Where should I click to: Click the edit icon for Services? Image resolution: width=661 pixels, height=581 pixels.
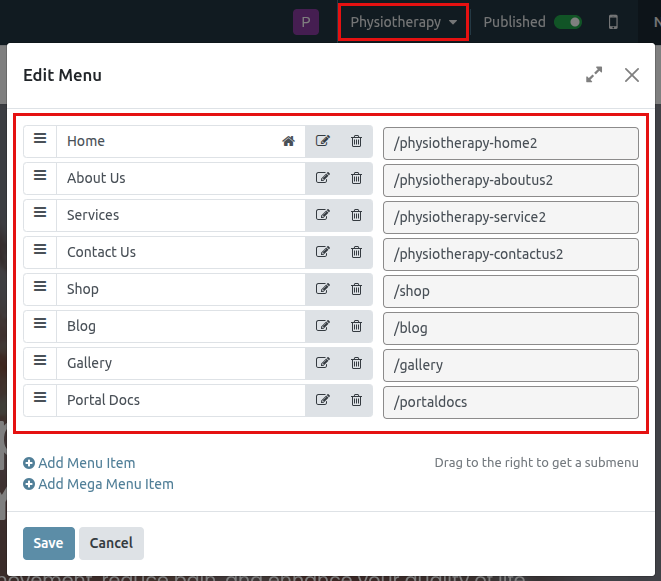pyautogui.click(x=322, y=215)
